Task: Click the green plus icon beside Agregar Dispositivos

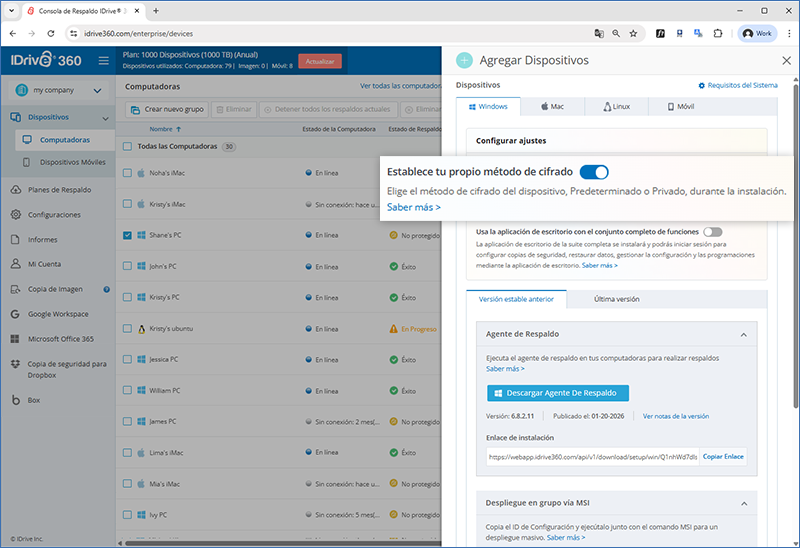Action: [464, 60]
